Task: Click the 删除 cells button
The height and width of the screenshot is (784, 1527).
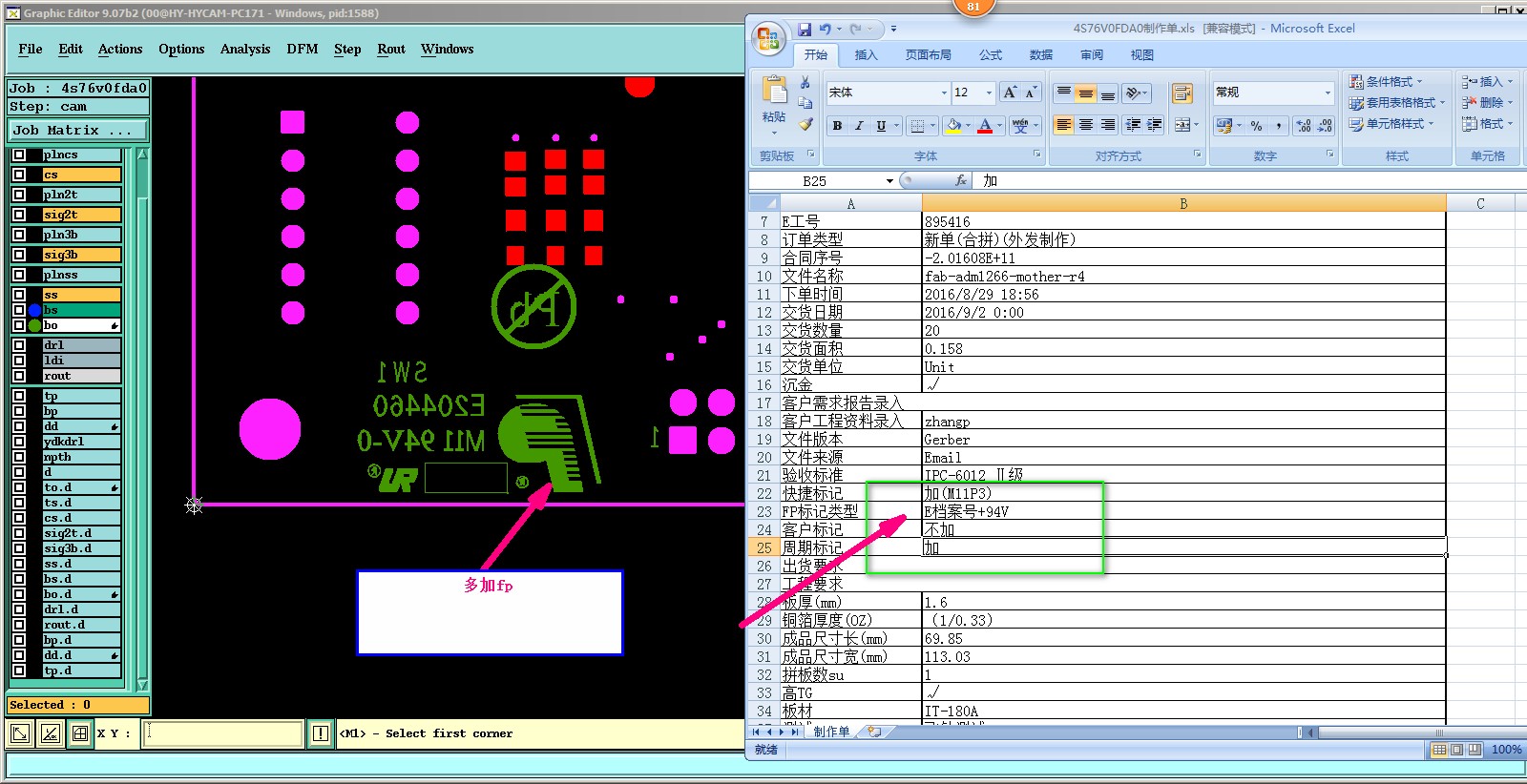Action: 1489,102
